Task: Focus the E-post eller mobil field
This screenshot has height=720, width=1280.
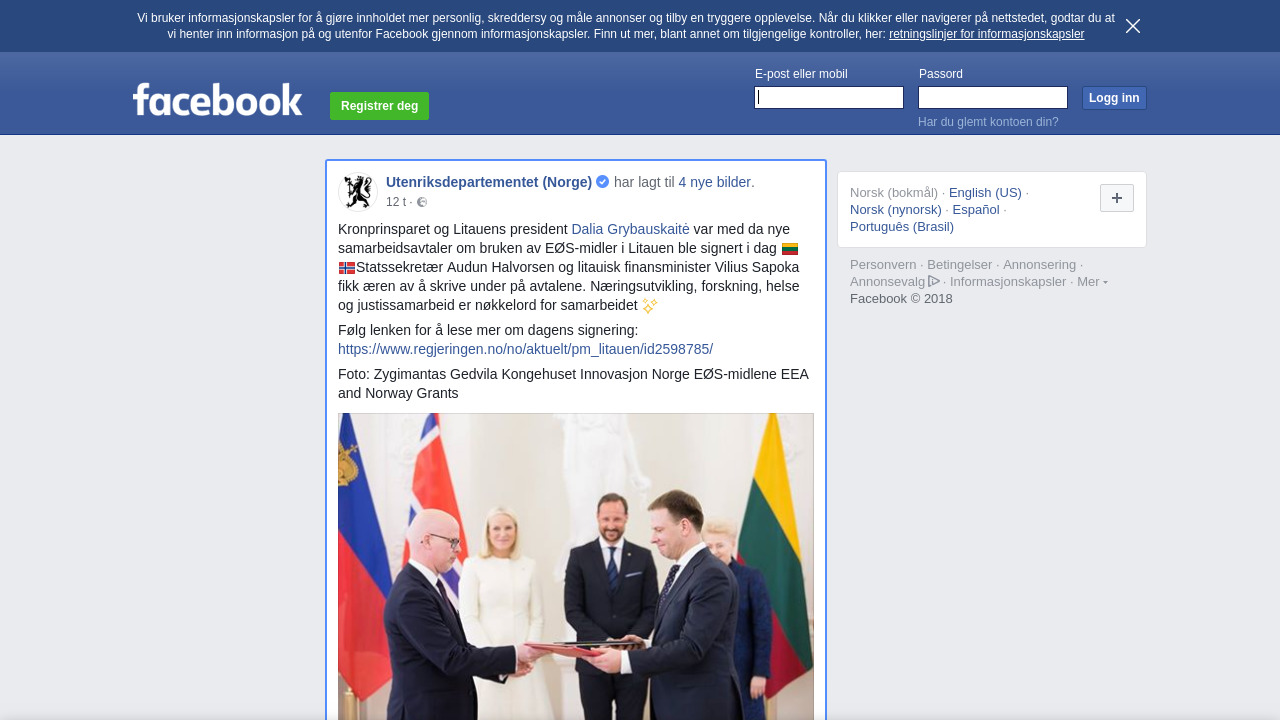Action: tap(829, 97)
